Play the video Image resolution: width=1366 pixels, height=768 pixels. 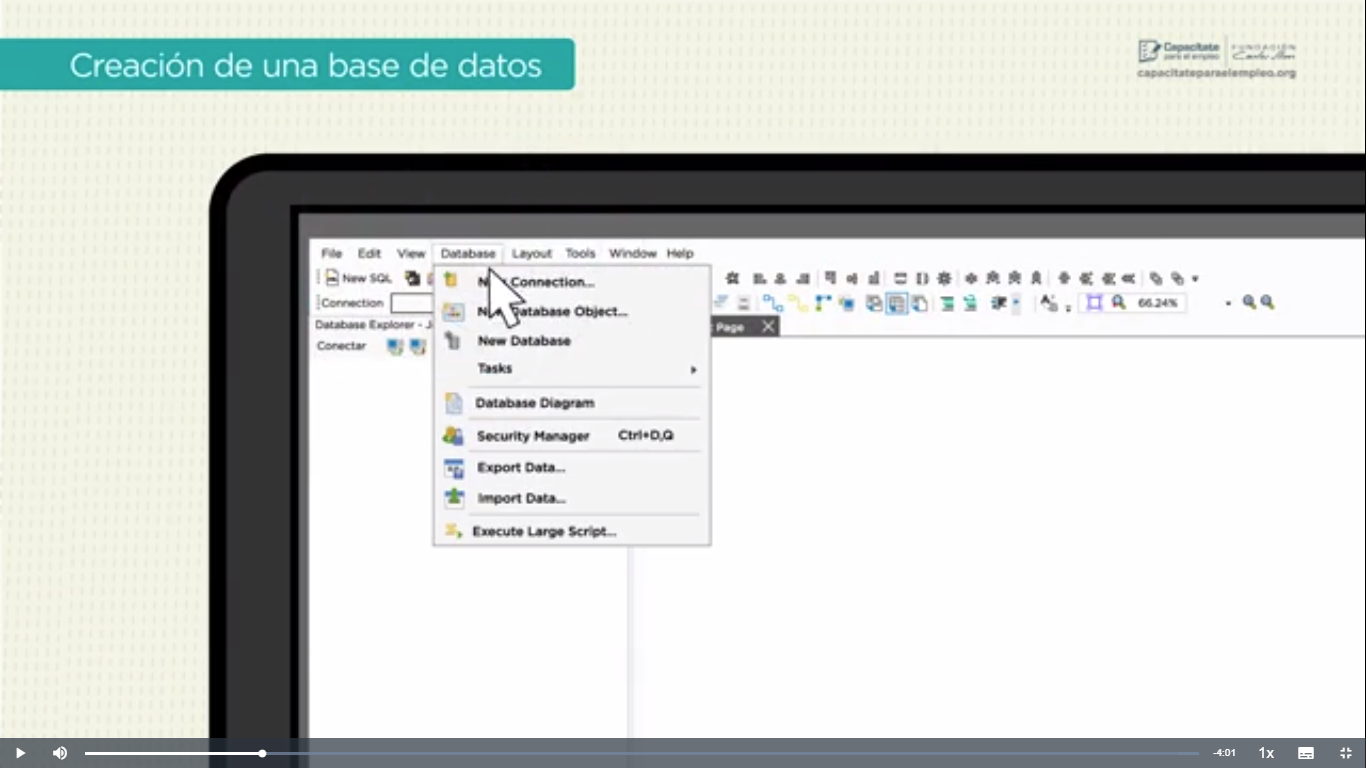(x=20, y=753)
